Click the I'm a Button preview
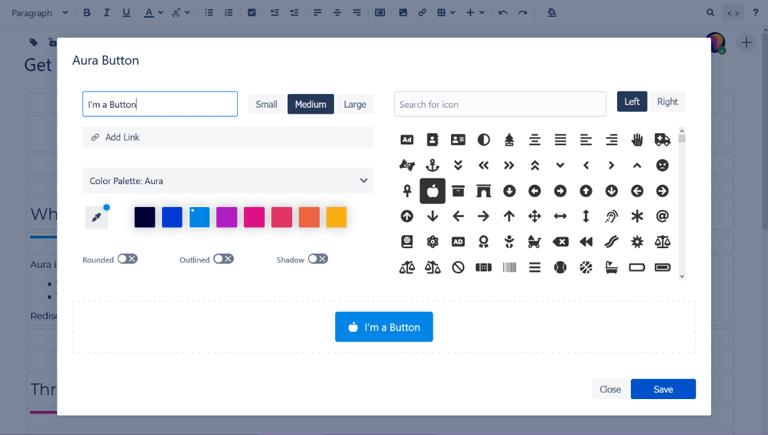Viewport: 768px width, 435px height. pos(384,327)
